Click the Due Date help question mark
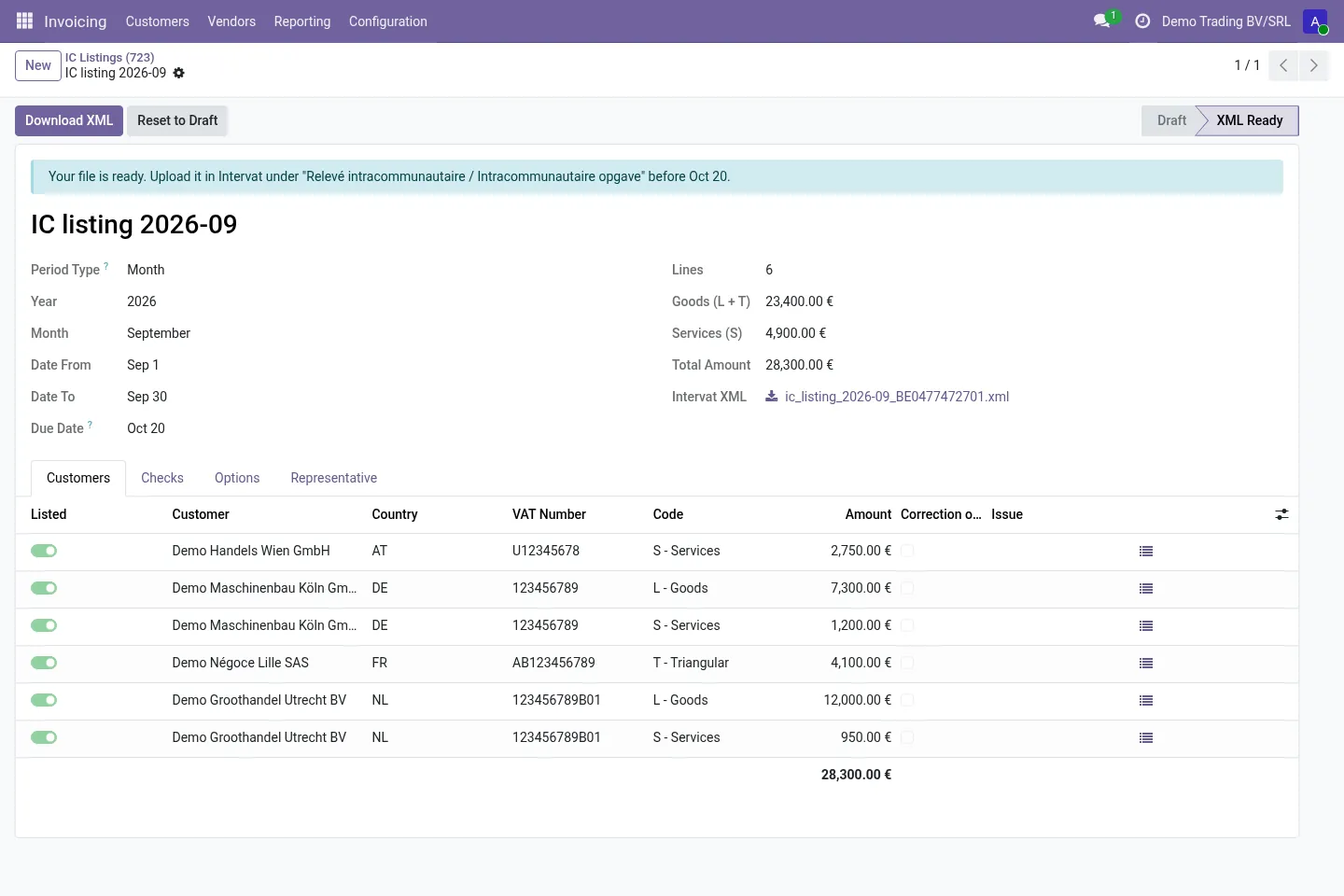Viewport: 1344px width, 896px height. point(91,425)
